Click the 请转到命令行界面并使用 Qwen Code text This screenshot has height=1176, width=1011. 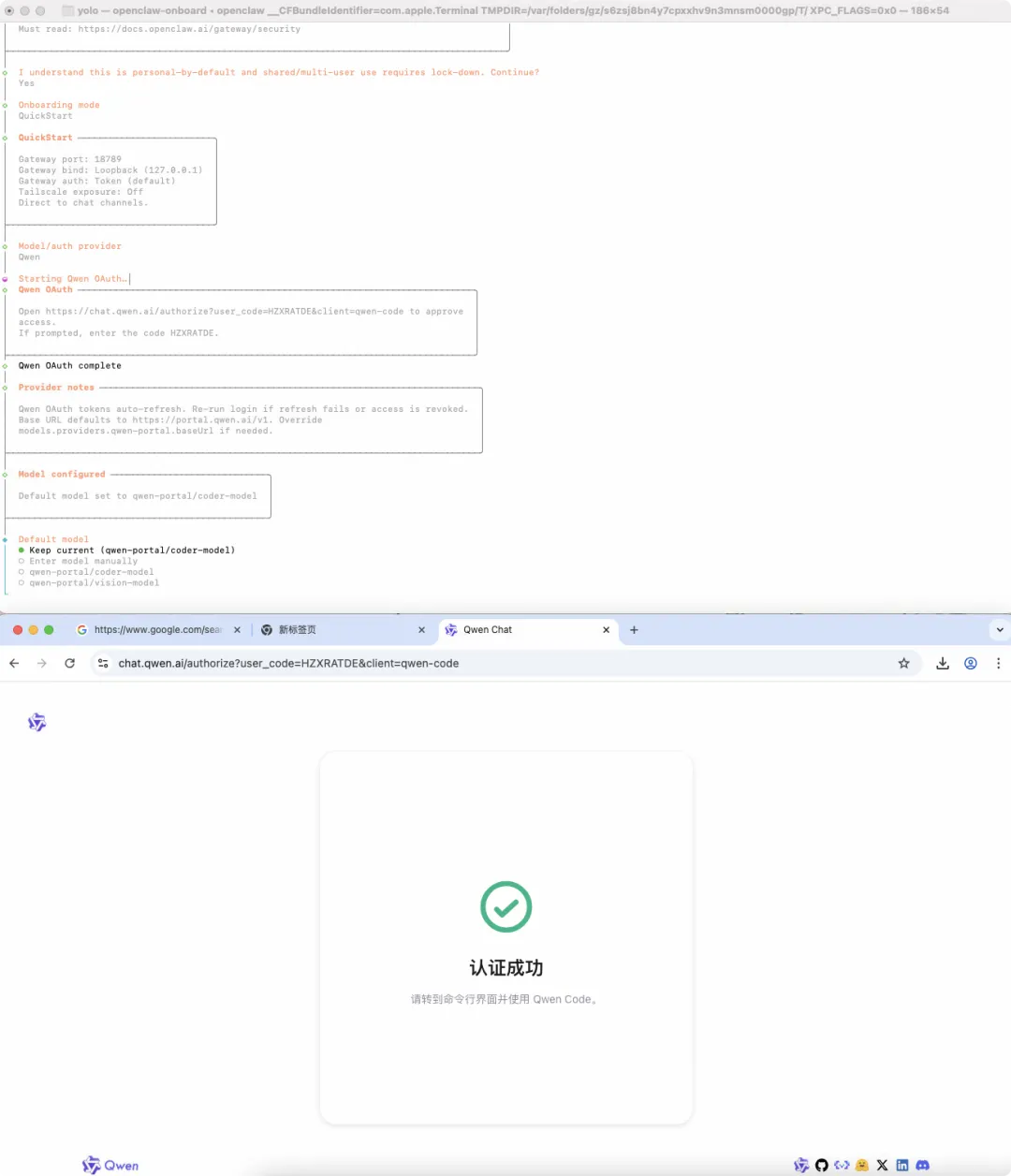[x=504, y=1000]
